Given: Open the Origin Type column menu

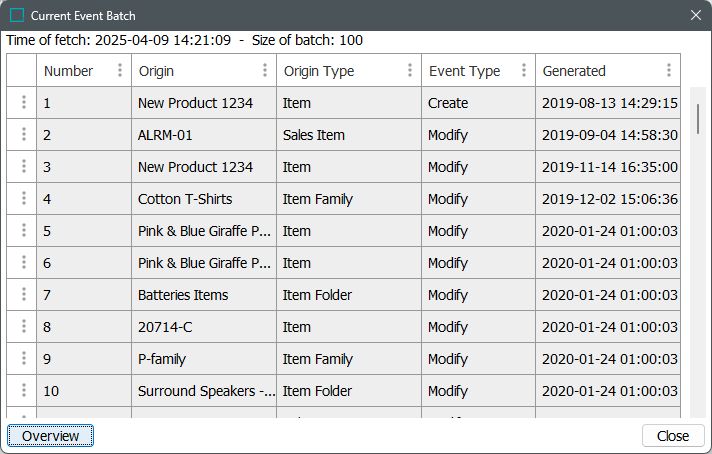Looking at the screenshot, I should [x=410, y=71].
